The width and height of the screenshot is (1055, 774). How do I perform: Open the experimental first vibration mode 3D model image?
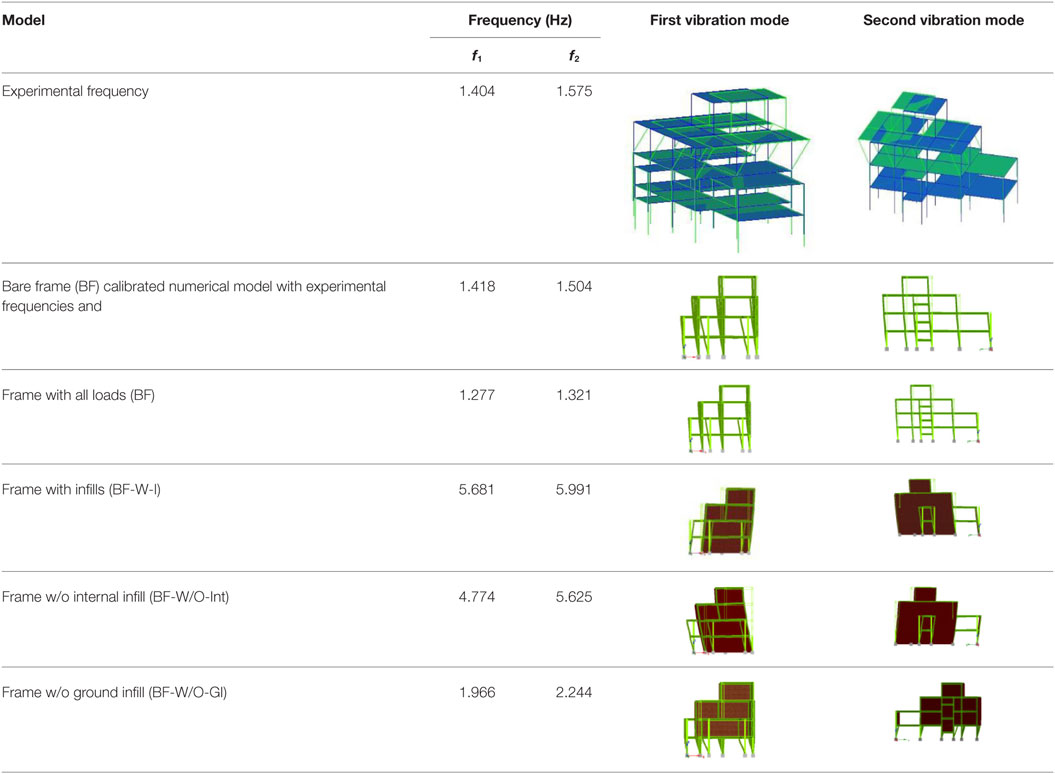pos(721,169)
